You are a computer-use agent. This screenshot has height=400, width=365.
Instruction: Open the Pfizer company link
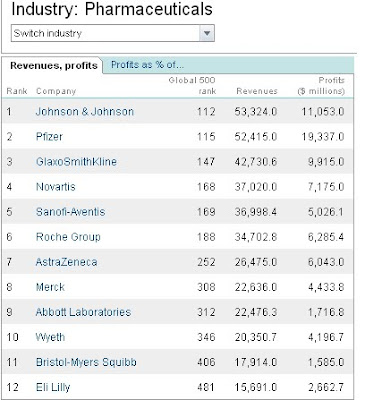click(x=49, y=137)
